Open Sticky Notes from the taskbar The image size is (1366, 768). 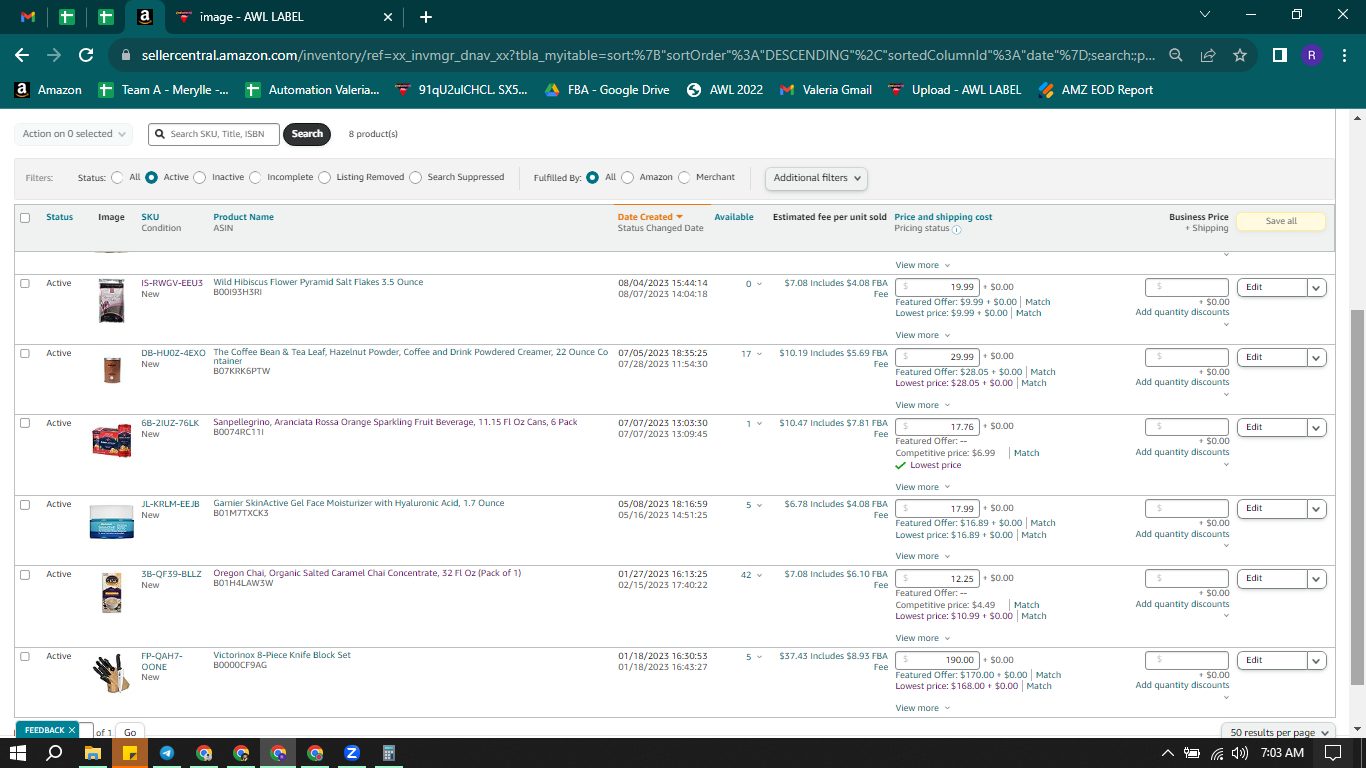129,752
